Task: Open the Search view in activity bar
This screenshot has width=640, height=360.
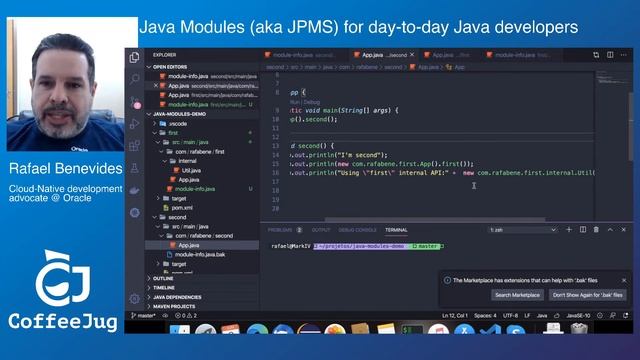Action: (134, 79)
